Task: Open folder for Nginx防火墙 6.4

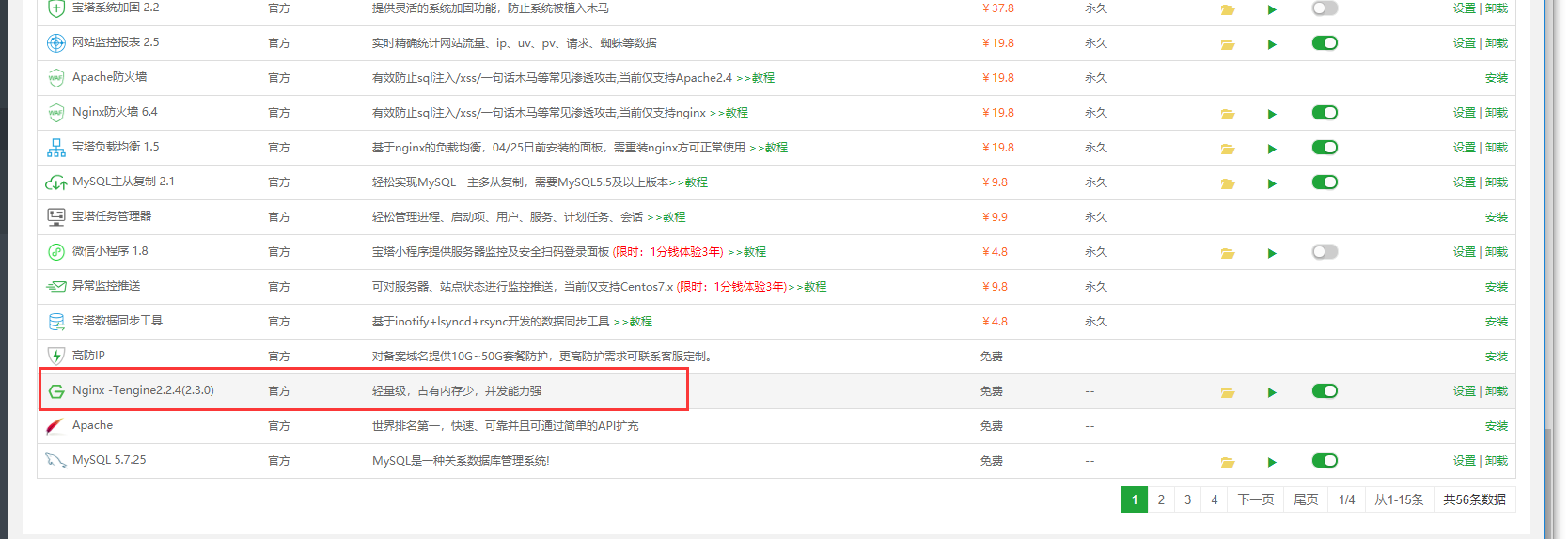Action: pos(1228,114)
